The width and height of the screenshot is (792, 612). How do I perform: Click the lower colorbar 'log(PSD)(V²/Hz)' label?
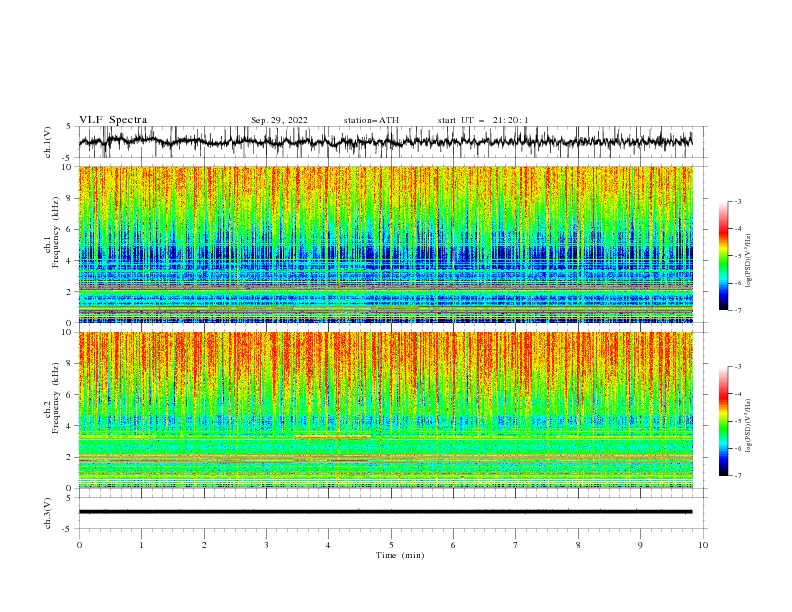(x=749, y=426)
